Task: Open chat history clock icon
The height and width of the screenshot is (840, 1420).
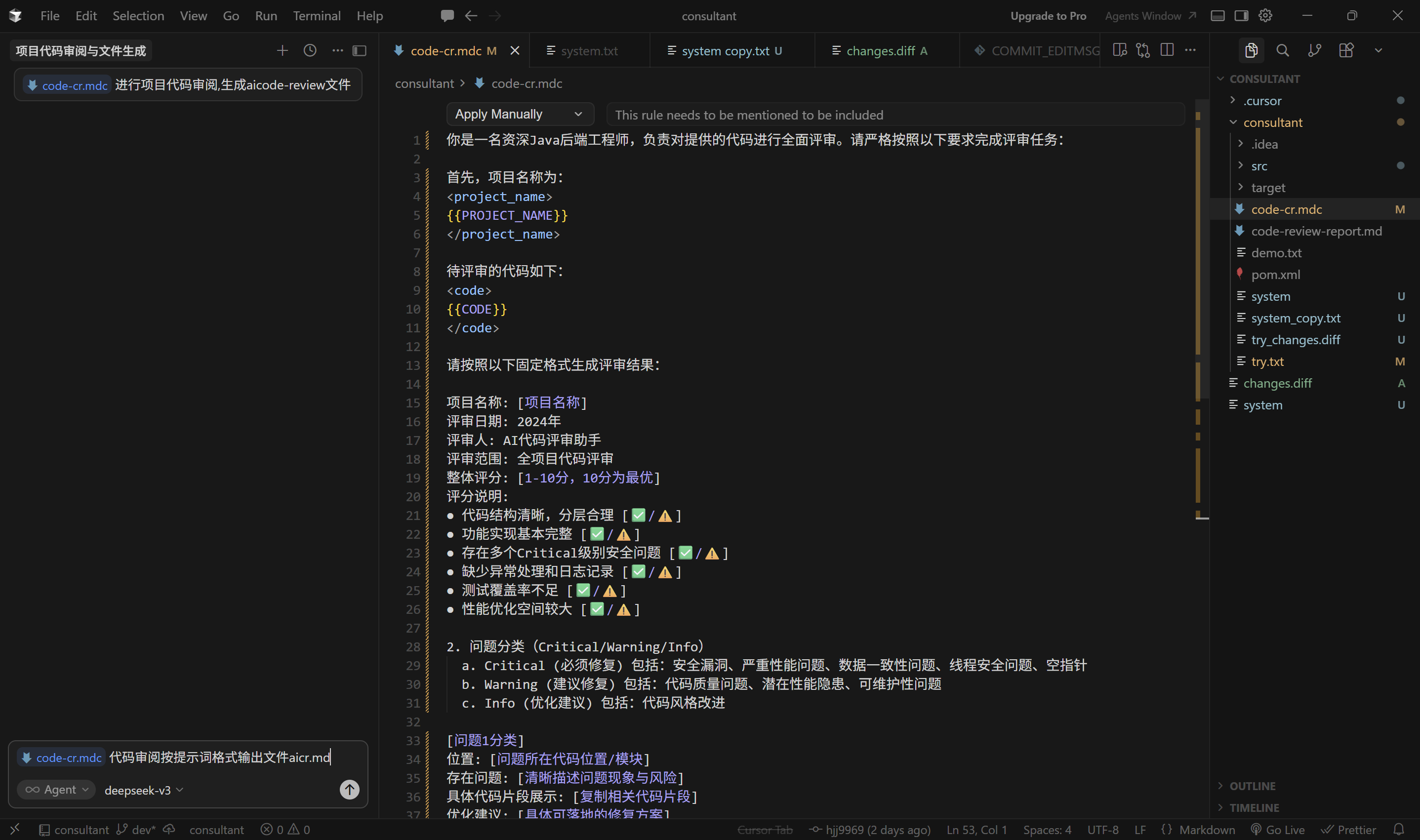Action: coord(310,50)
